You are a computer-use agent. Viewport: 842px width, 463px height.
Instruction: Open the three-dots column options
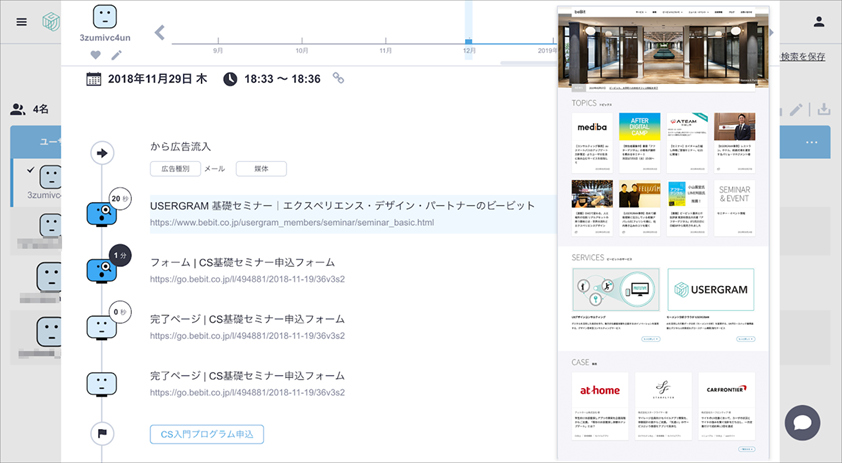pyautogui.click(x=811, y=142)
